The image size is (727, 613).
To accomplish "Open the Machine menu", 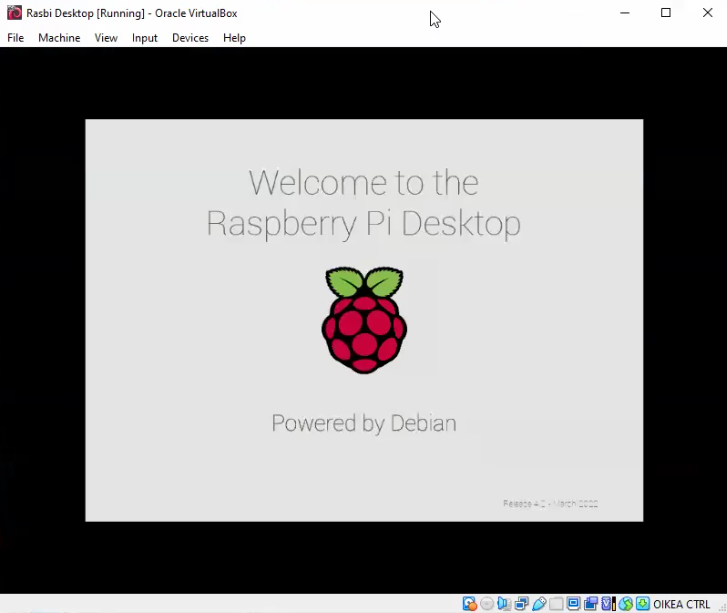I will pos(59,38).
